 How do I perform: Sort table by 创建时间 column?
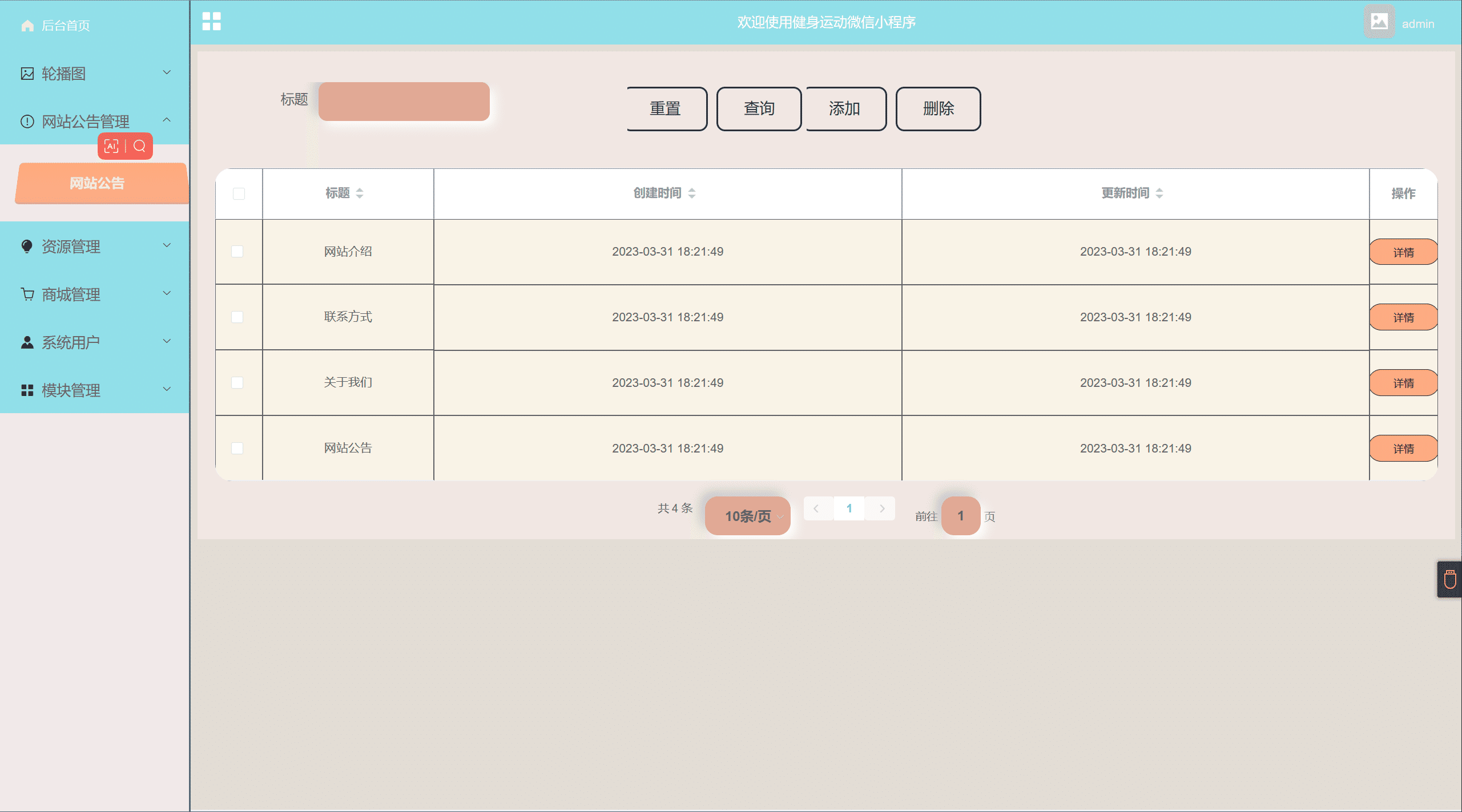tap(692, 193)
